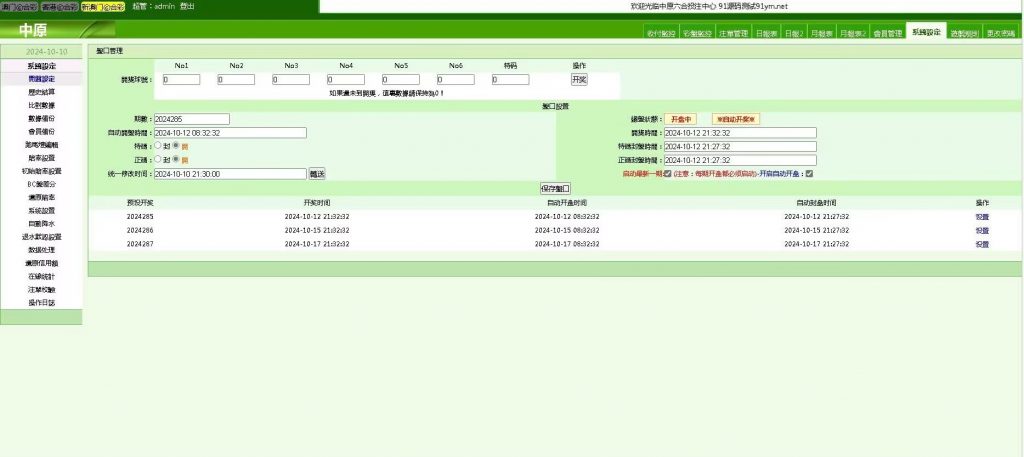Select the 正碼 封 radio button
The width and height of the screenshot is (1024, 457).
click(157, 159)
